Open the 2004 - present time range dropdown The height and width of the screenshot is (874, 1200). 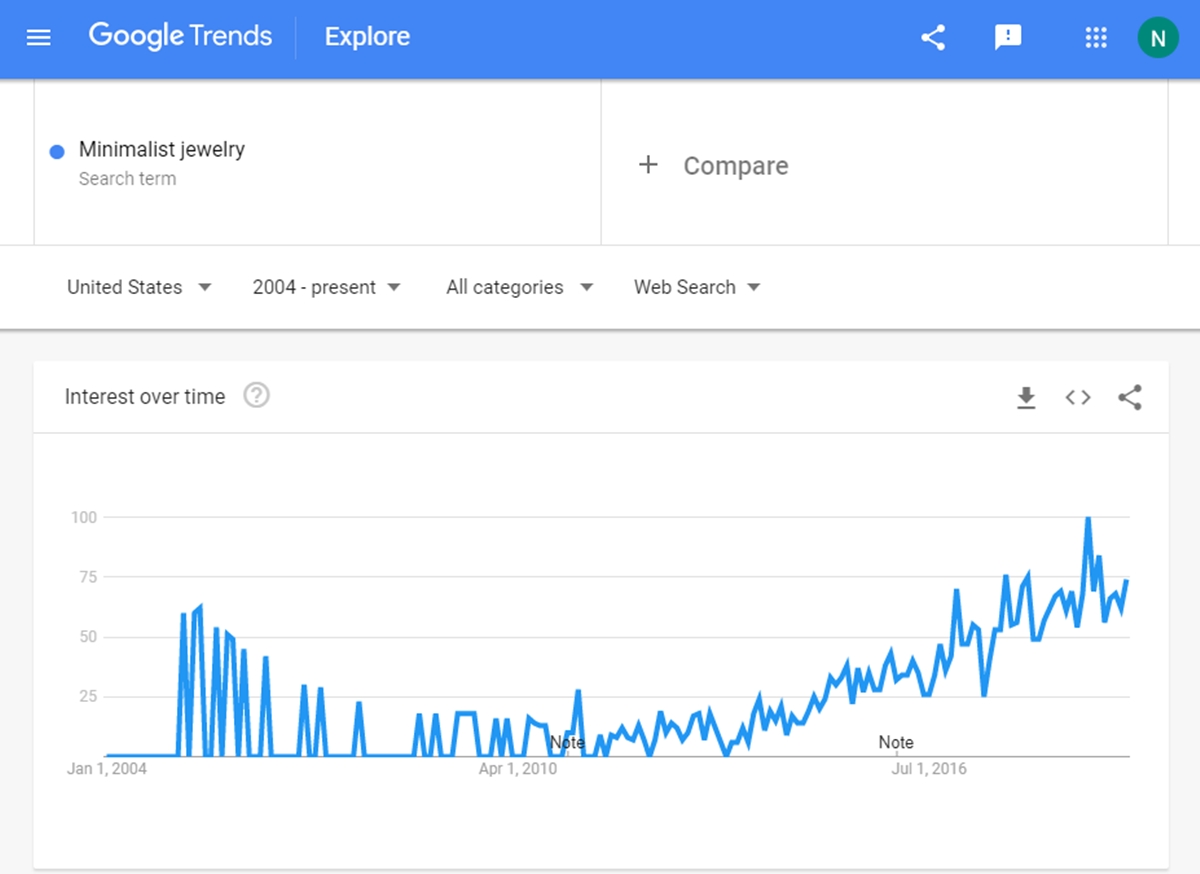(x=326, y=287)
